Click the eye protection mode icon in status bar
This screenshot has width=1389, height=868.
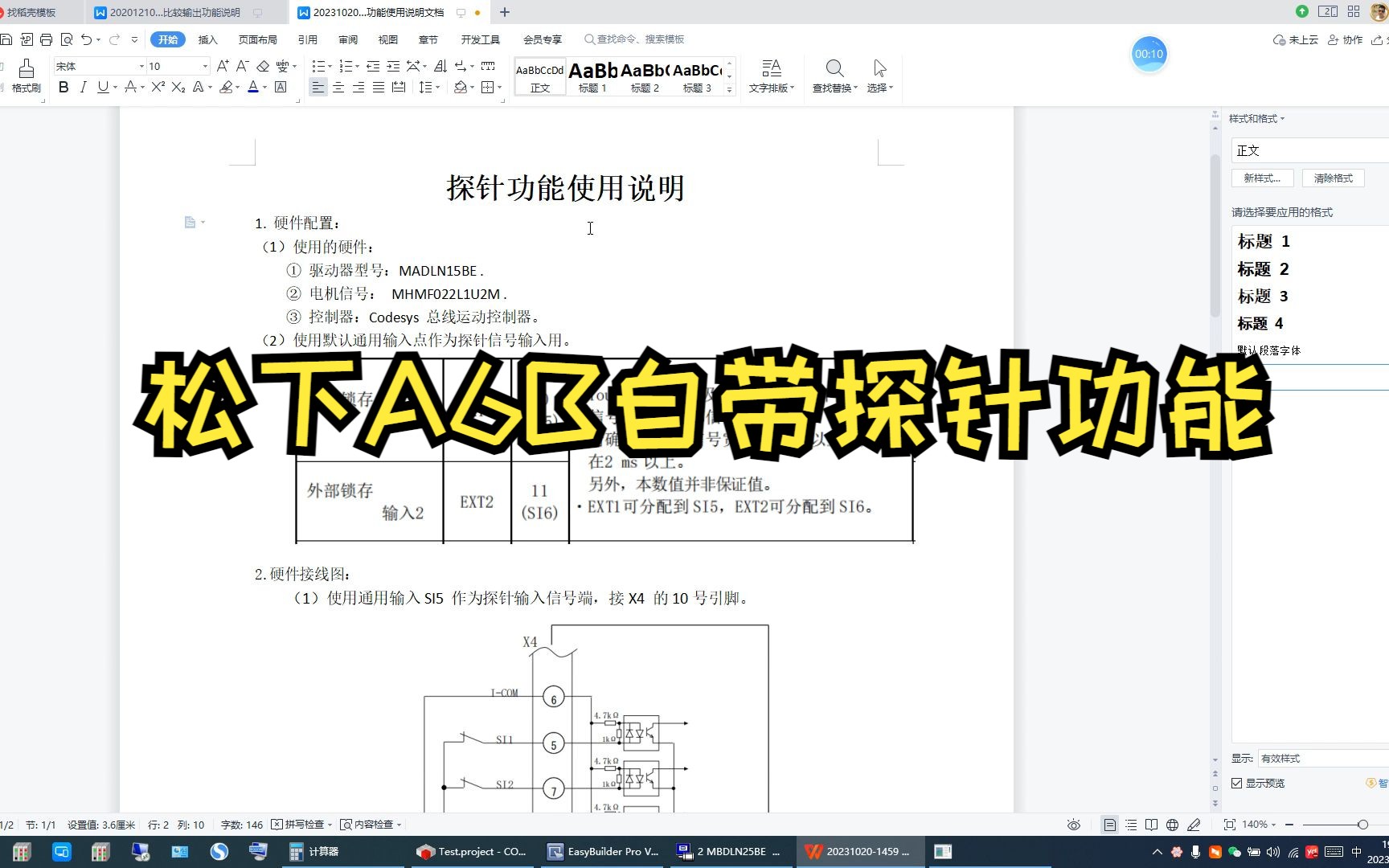(x=1073, y=825)
